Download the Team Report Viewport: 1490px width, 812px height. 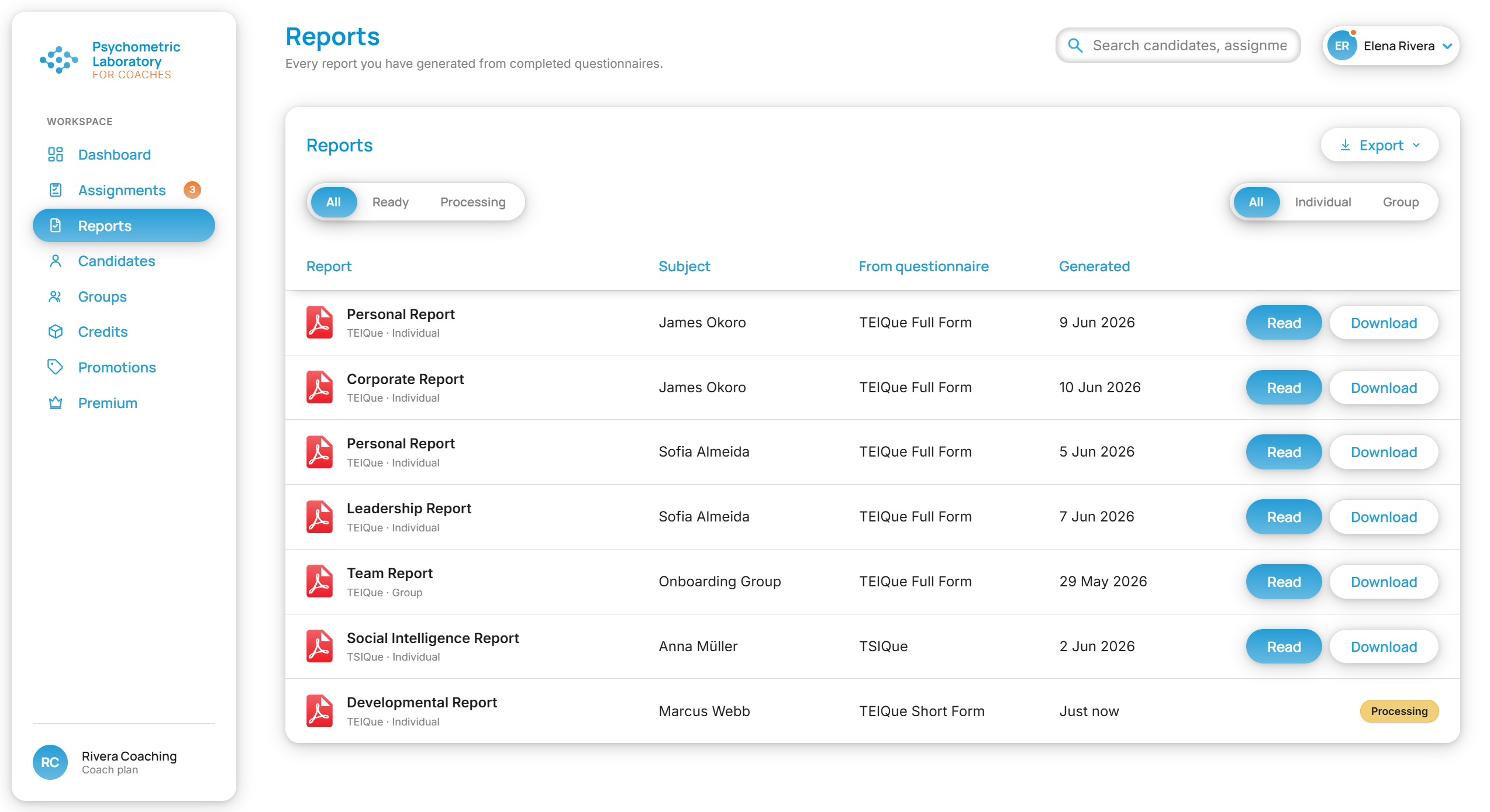pos(1384,582)
